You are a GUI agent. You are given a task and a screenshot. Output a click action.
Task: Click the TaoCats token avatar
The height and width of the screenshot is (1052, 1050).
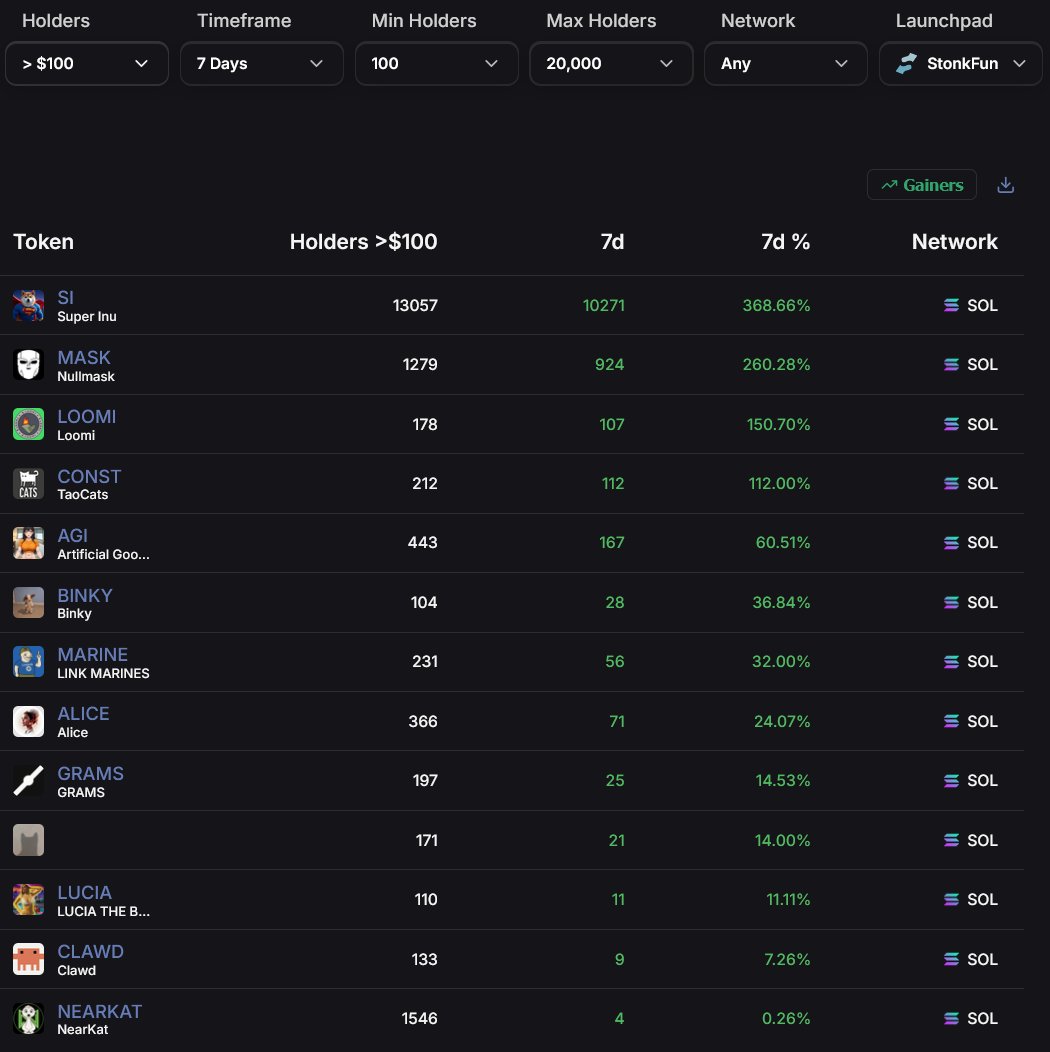[28, 484]
